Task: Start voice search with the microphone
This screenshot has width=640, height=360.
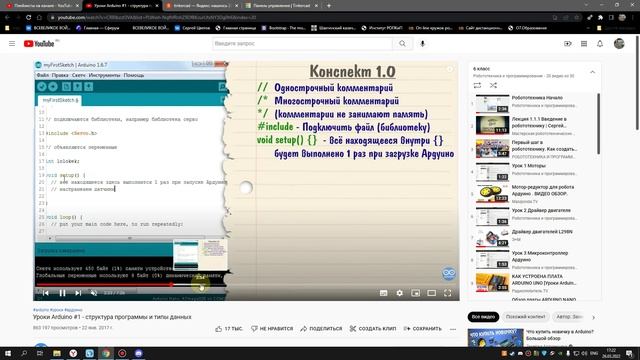Action: coord(422,44)
